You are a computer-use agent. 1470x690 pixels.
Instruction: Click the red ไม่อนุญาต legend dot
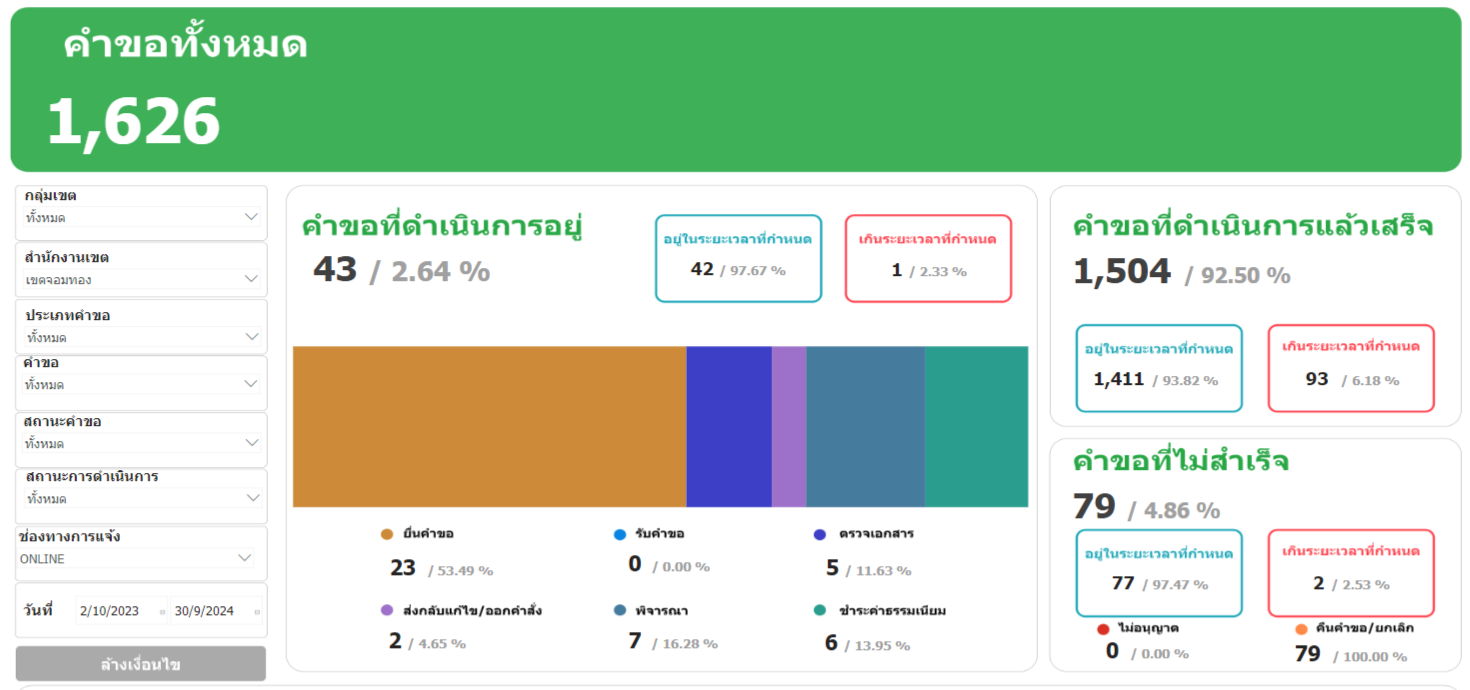pos(1103,630)
